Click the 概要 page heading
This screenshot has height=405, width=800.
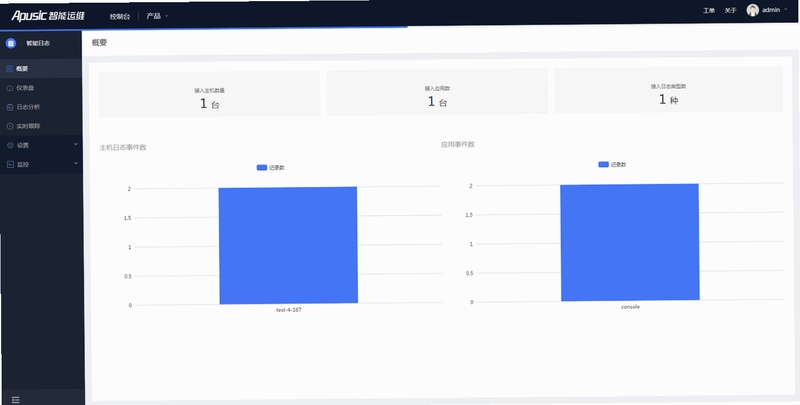pos(99,43)
